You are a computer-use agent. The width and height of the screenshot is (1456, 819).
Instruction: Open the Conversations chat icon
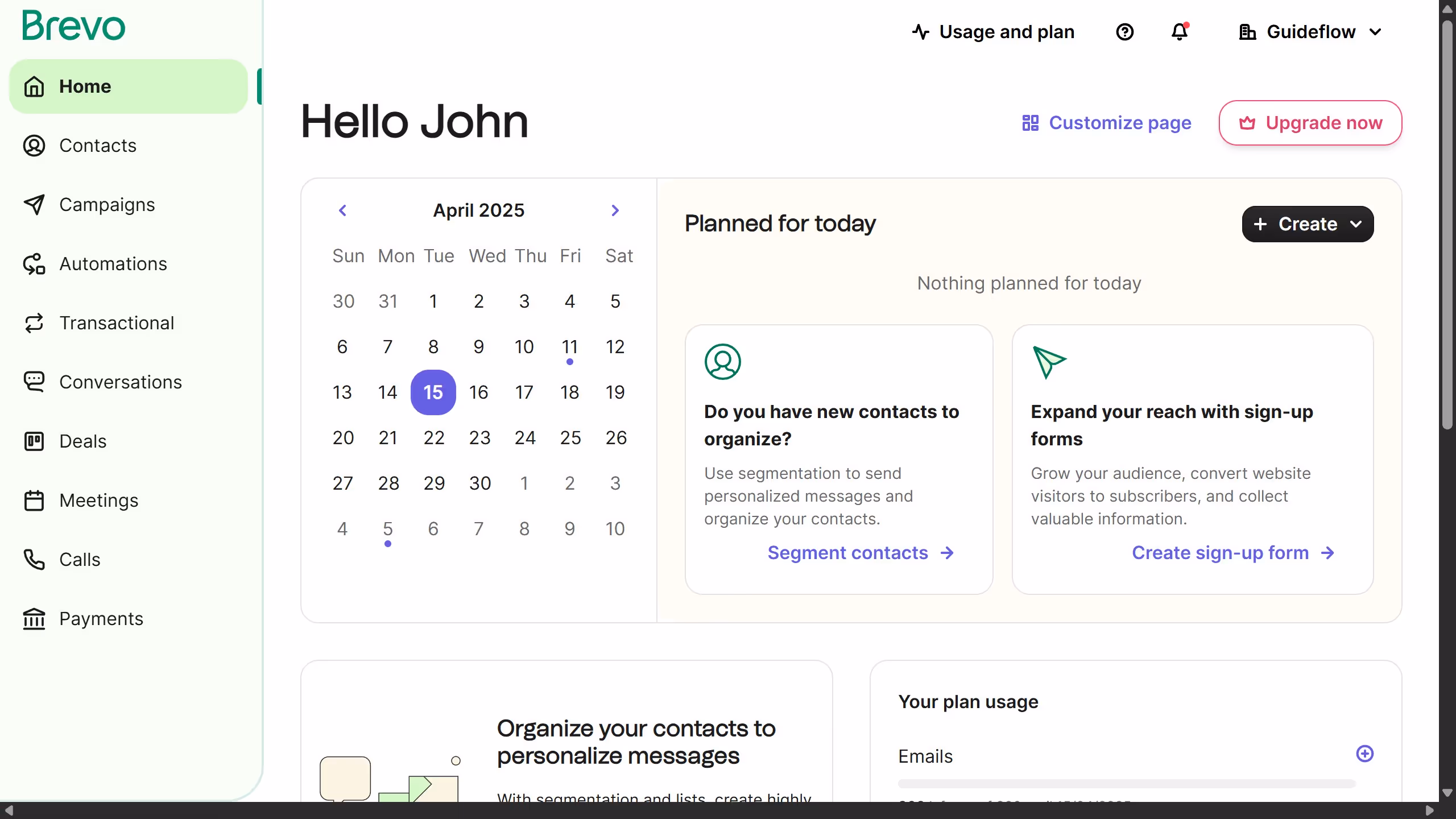click(34, 382)
